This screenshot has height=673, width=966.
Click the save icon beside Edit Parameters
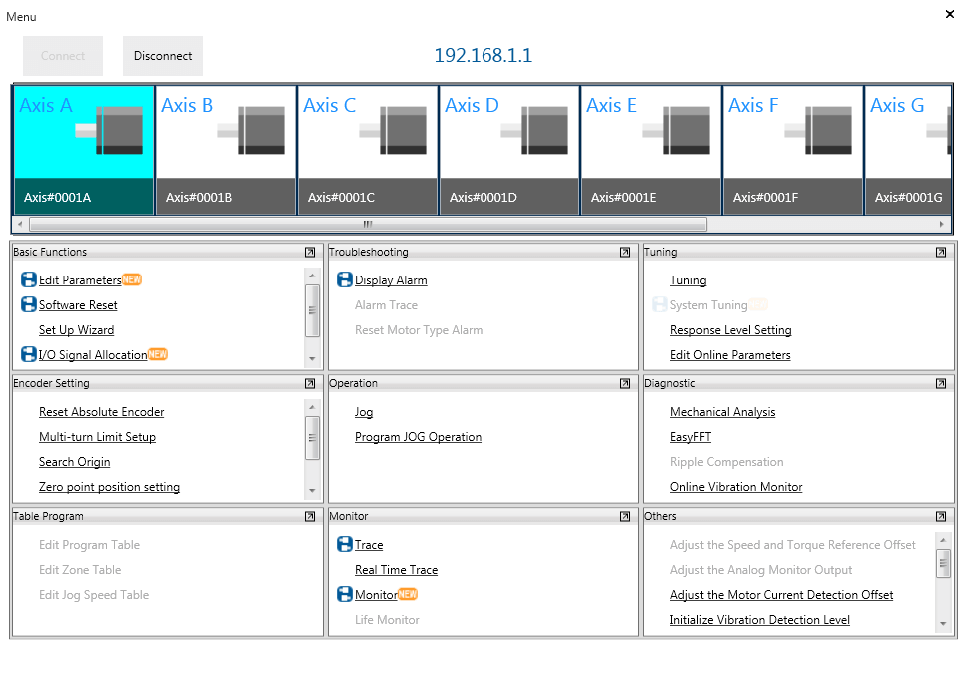[x=29, y=280]
